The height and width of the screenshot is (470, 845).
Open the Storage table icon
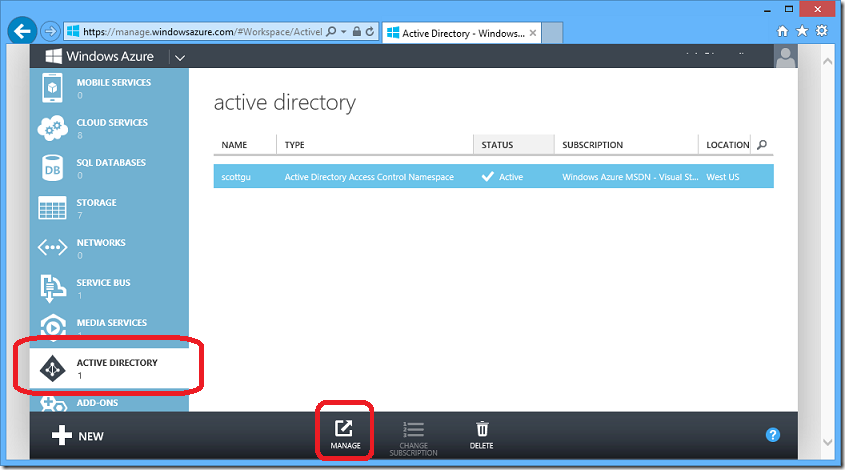click(52, 208)
